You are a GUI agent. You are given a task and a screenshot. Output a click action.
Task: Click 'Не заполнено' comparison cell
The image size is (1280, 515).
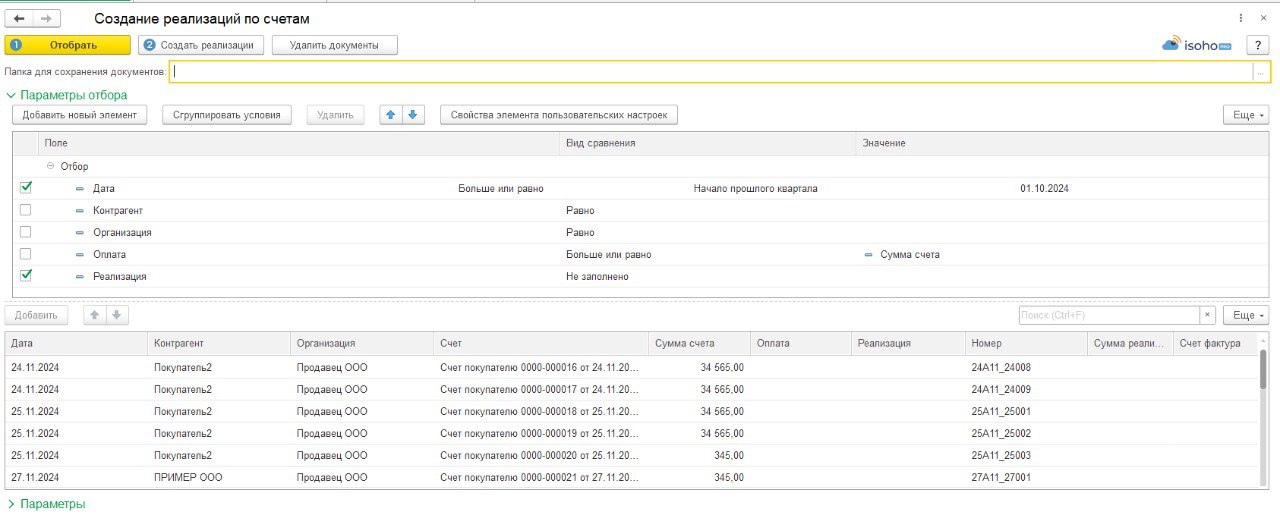tap(597, 276)
